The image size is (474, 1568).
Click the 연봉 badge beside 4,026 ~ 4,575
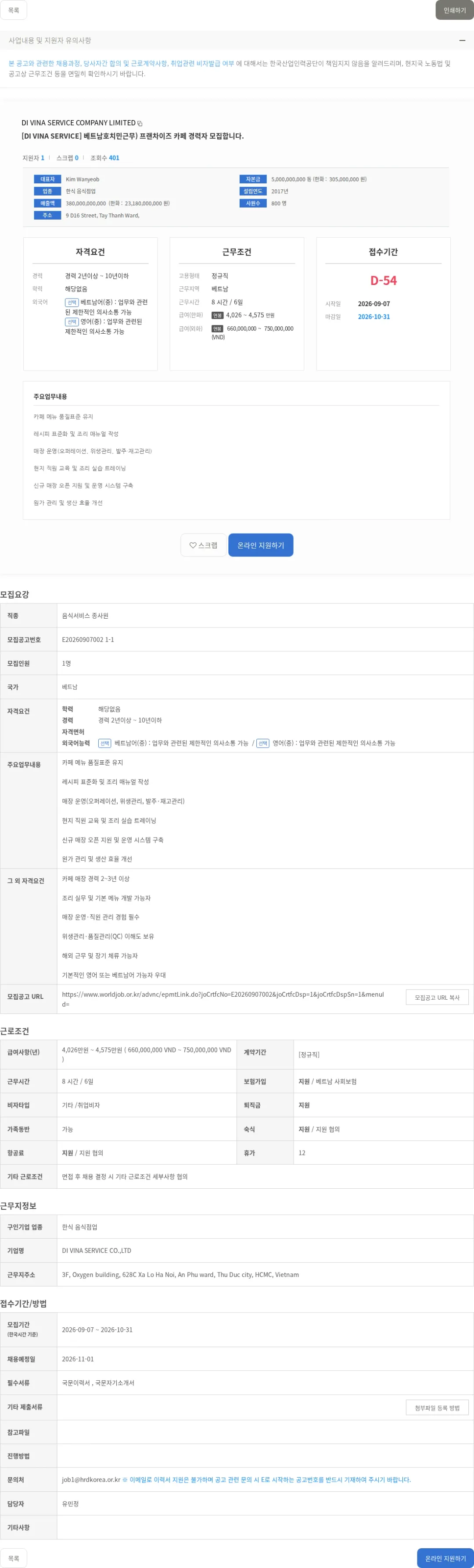pyautogui.click(x=218, y=315)
